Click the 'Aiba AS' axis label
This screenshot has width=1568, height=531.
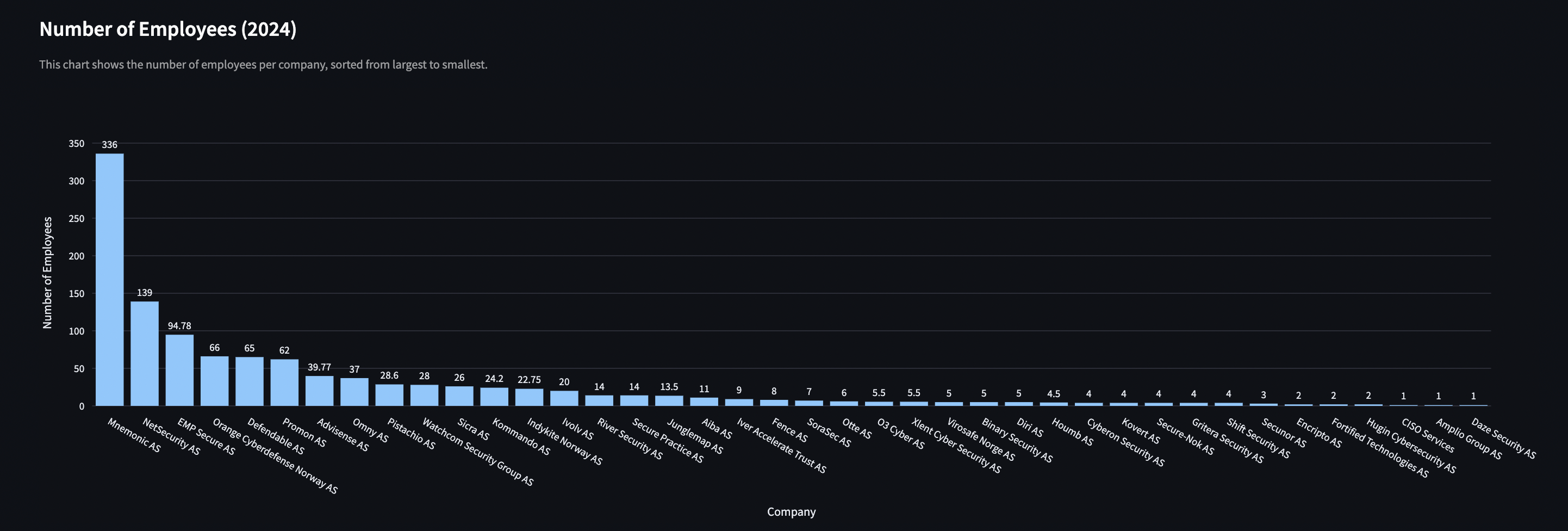717,429
